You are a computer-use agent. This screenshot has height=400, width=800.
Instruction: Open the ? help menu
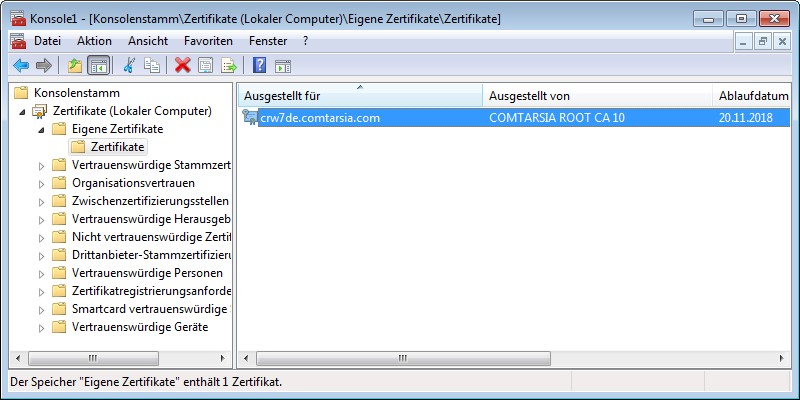coord(306,41)
